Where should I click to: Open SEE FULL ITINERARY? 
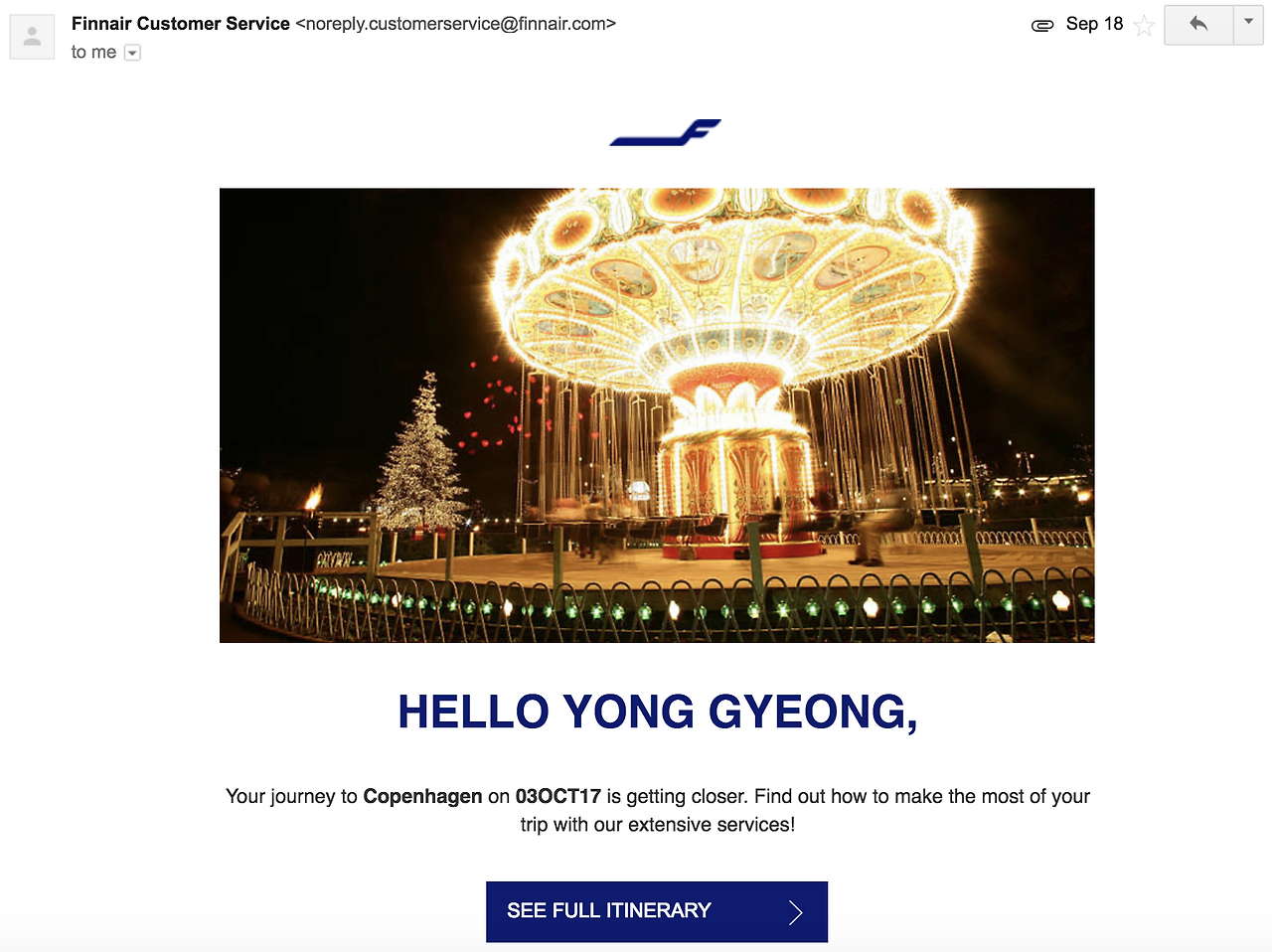(657, 911)
